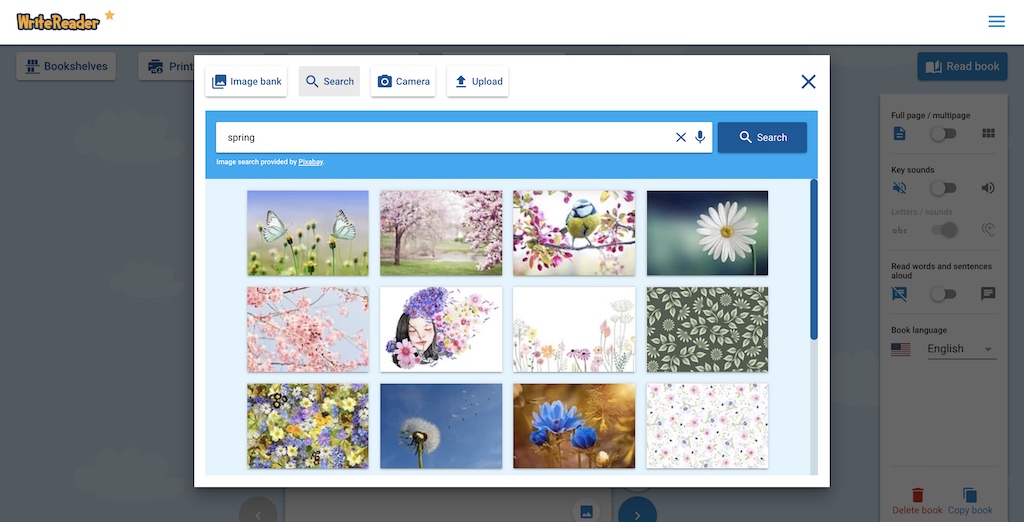Toggle Read words and sentences aloud switch
Image resolution: width=1024 pixels, height=522 pixels.
click(x=944, y=294)
